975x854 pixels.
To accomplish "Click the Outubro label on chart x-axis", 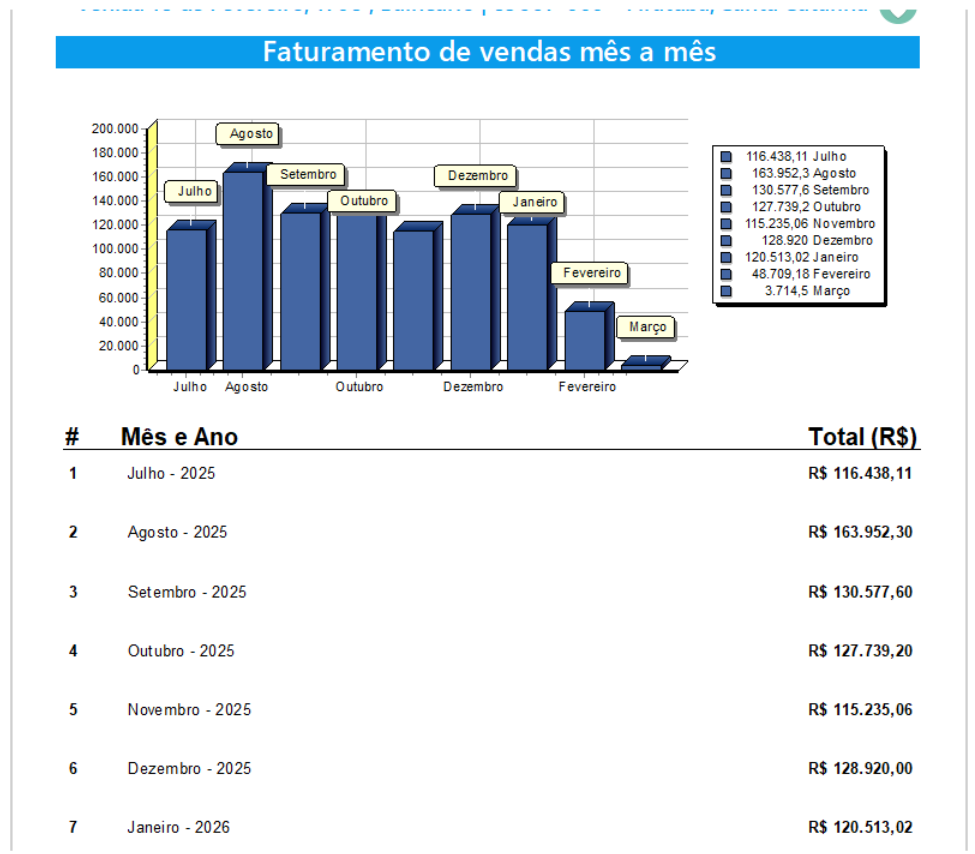I will point(359,387).
